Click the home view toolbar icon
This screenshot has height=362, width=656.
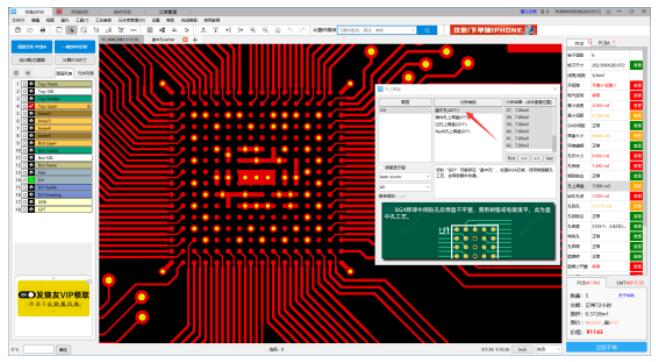click(277, 30)
